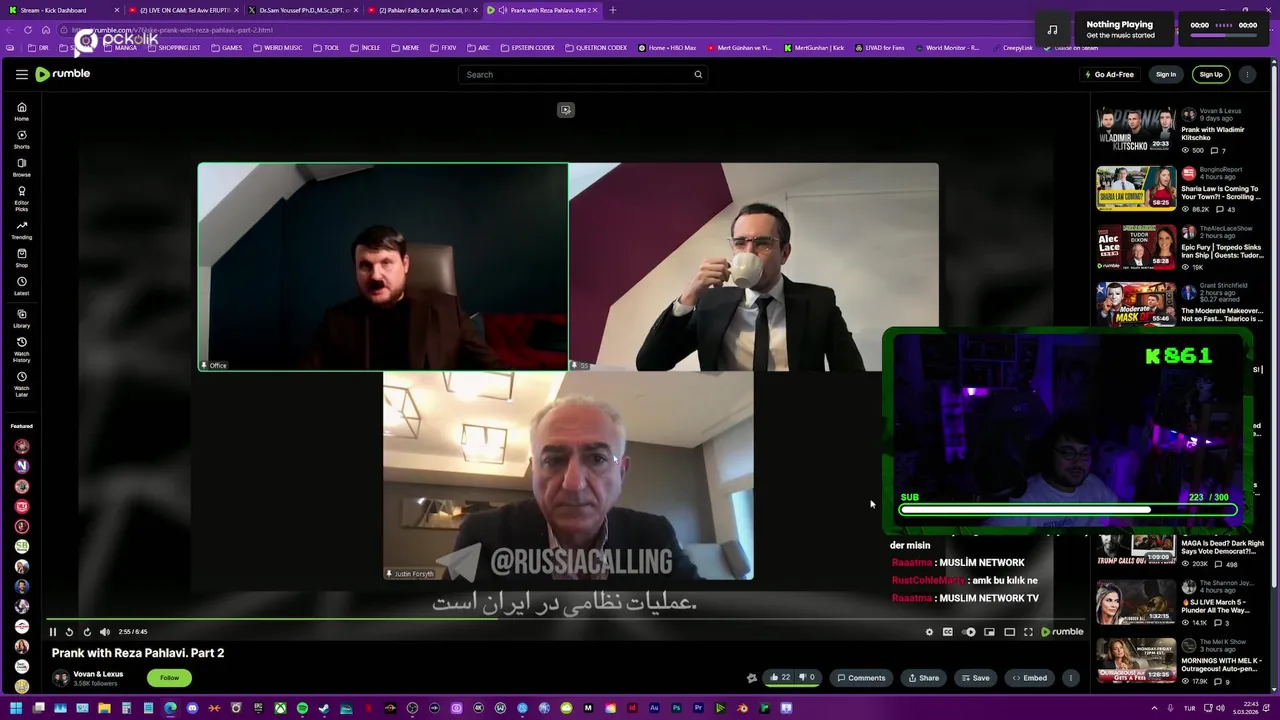Click Sign Up

(1211, 74)
